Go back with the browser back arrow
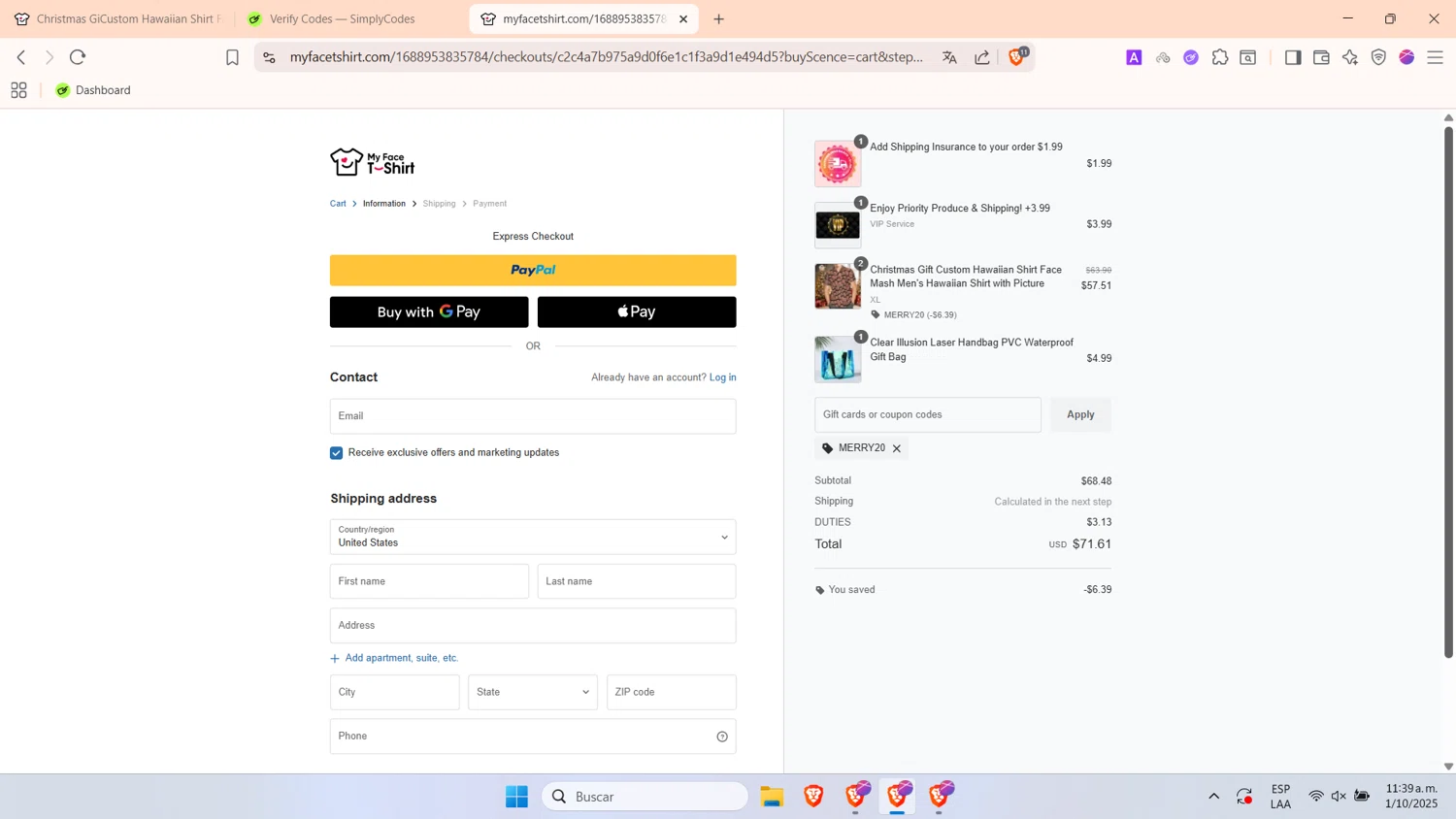 21,57
